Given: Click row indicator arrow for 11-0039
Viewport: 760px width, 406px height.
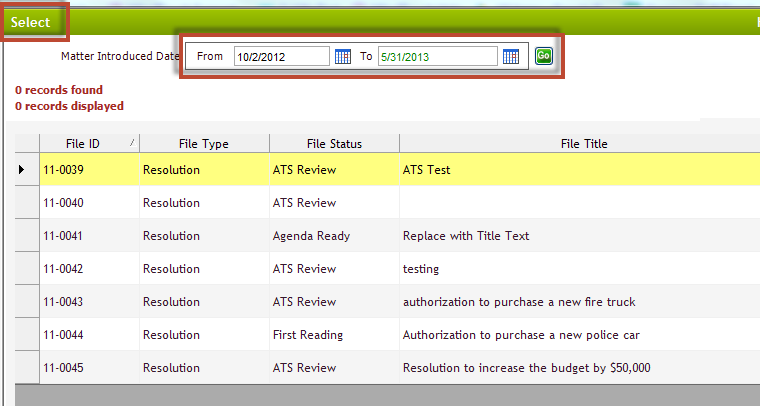Looking at the screenshot, I should pyautogui.click(x=22, y=170).
